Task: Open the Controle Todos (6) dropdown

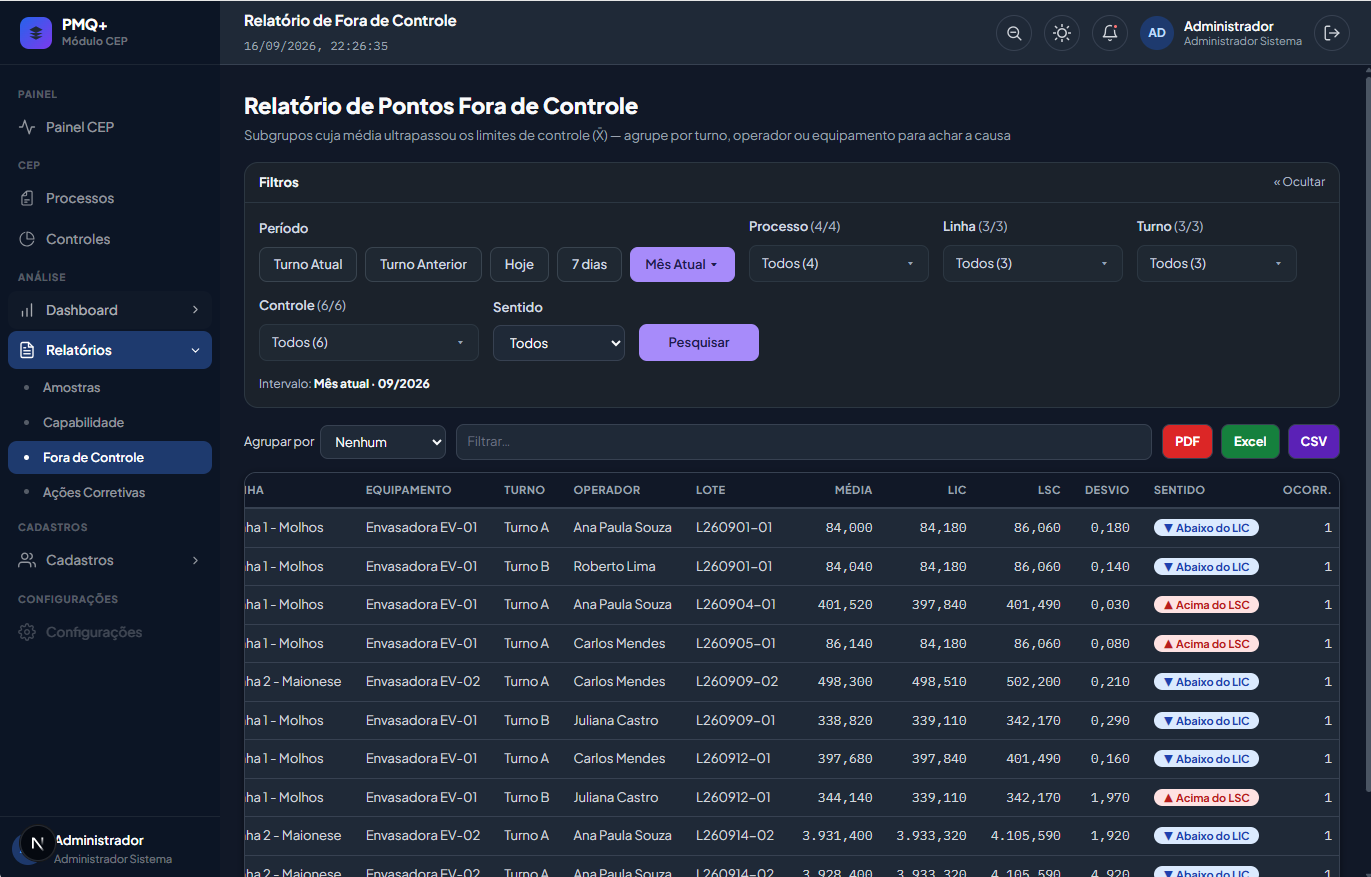Action: point(368,342)
